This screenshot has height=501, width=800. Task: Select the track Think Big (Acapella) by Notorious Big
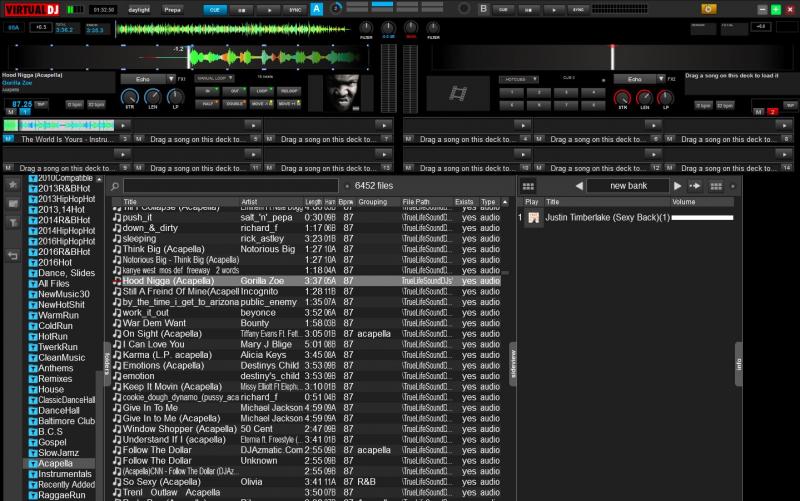click(306, 249)
